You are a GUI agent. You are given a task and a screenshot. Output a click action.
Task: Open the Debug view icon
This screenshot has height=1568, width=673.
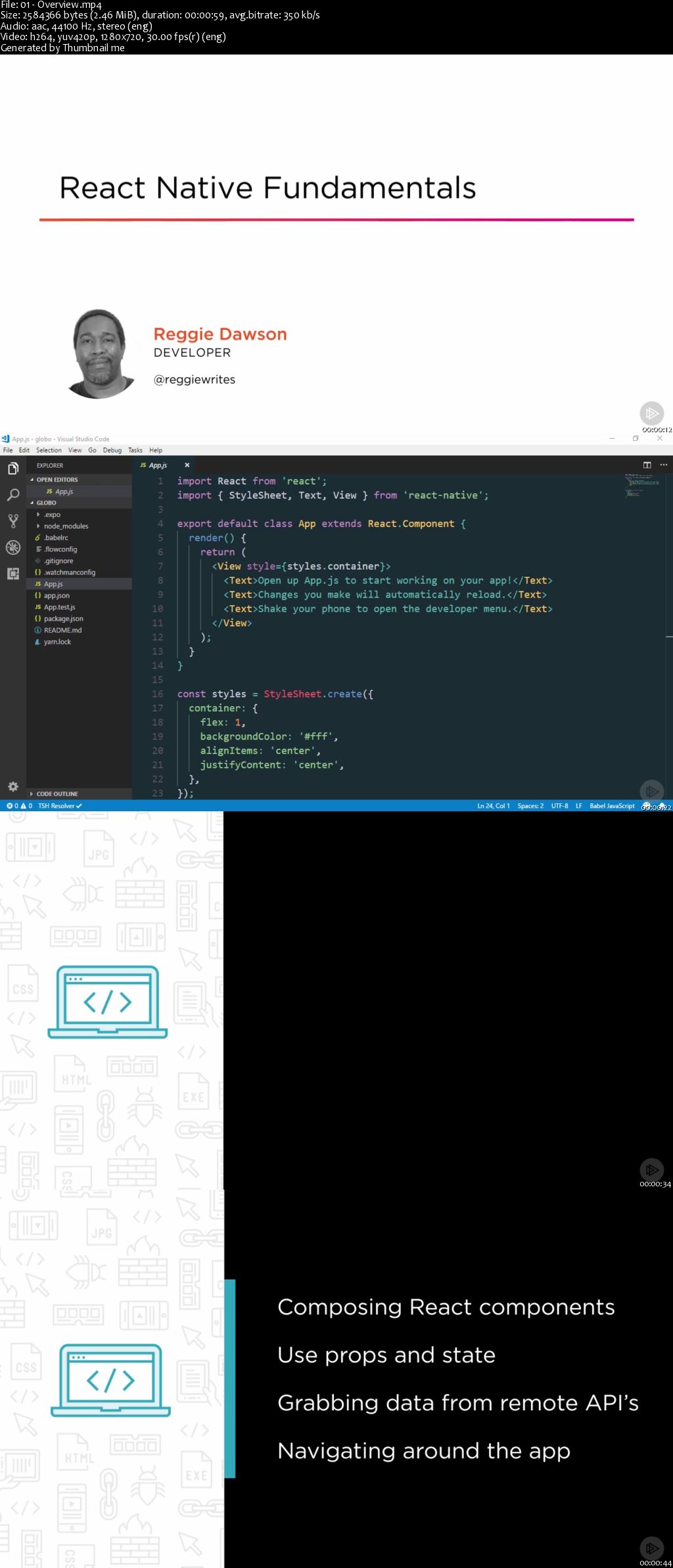[12, 547]
